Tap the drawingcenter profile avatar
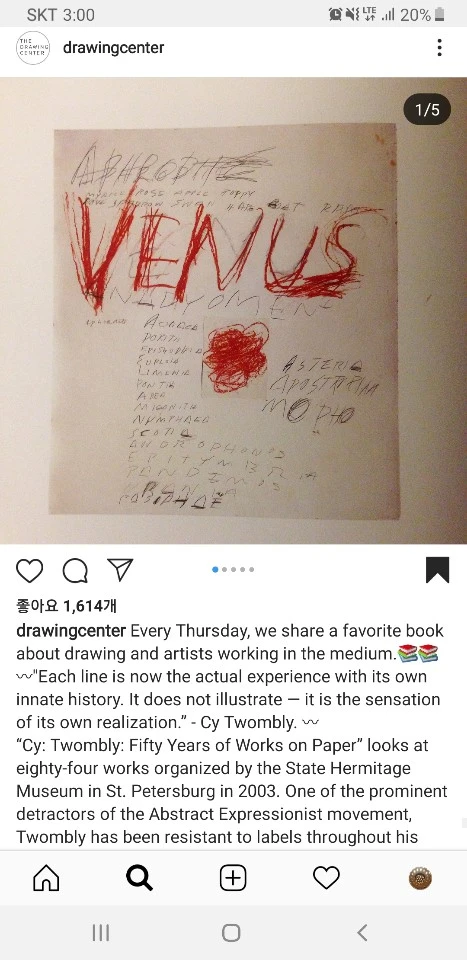Image resolution: width=467 pixels, height=960 pixels. 33,48
